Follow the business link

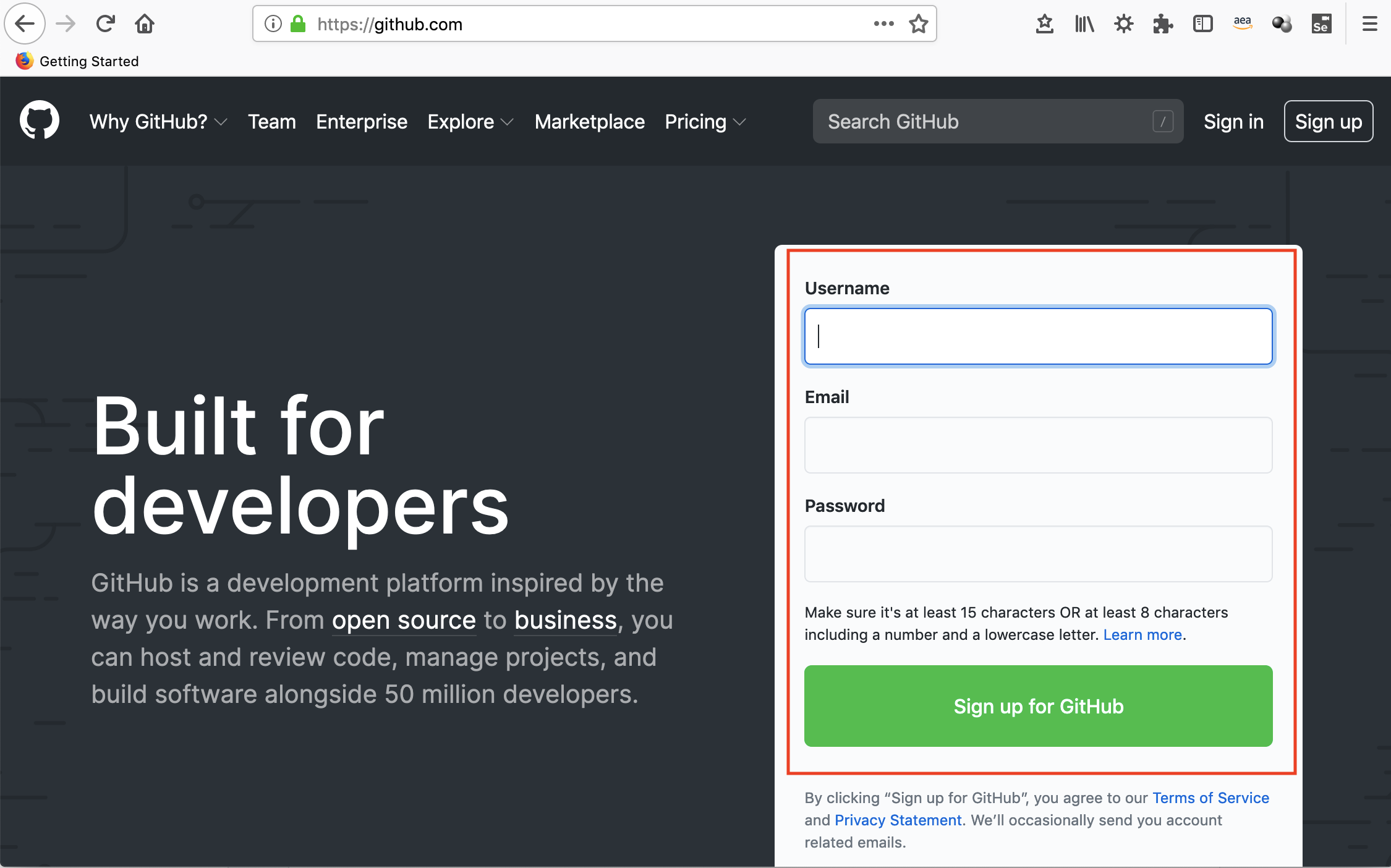(566, 620)
